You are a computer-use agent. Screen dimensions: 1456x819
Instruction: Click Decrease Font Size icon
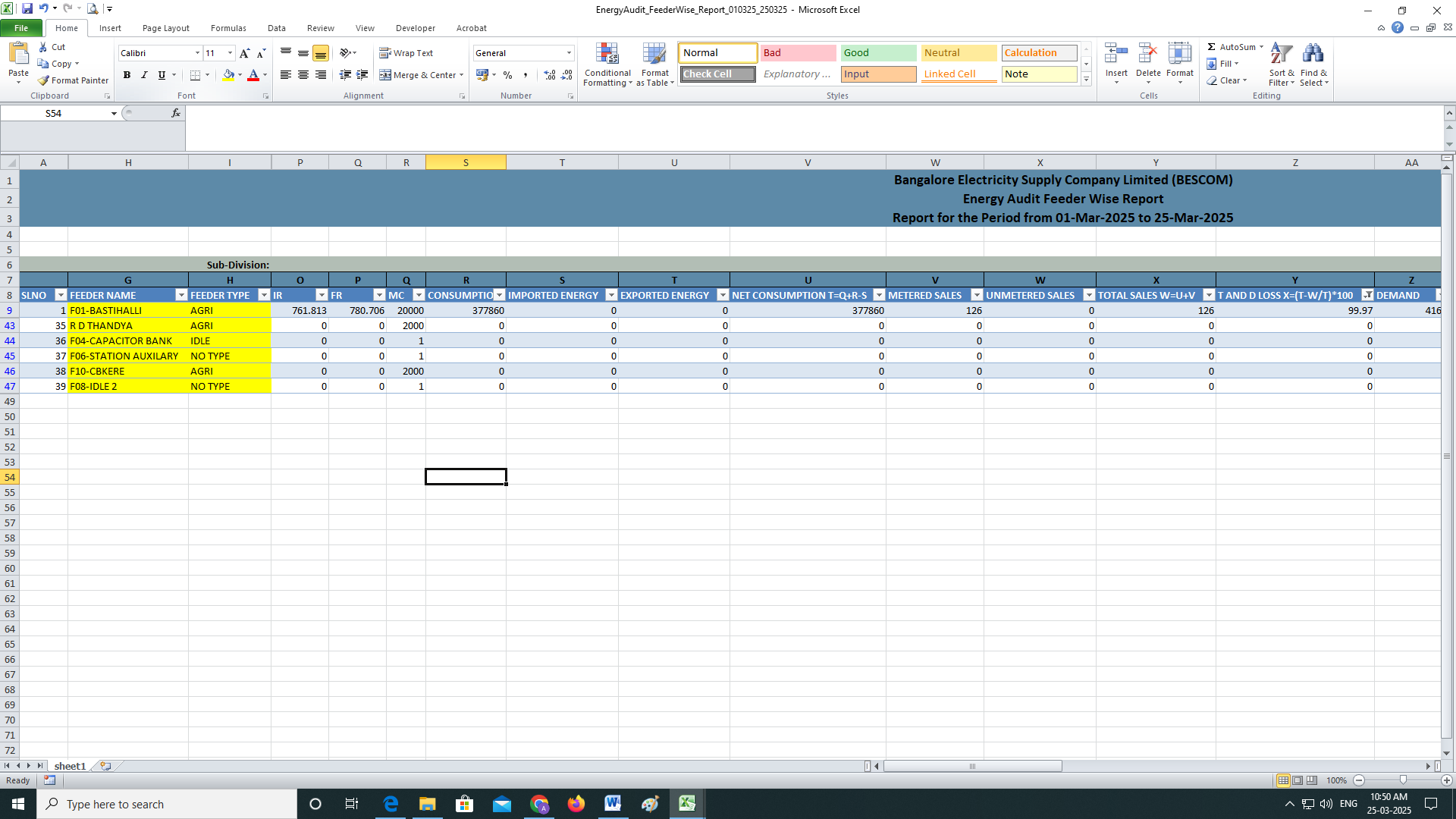[261, 53]
